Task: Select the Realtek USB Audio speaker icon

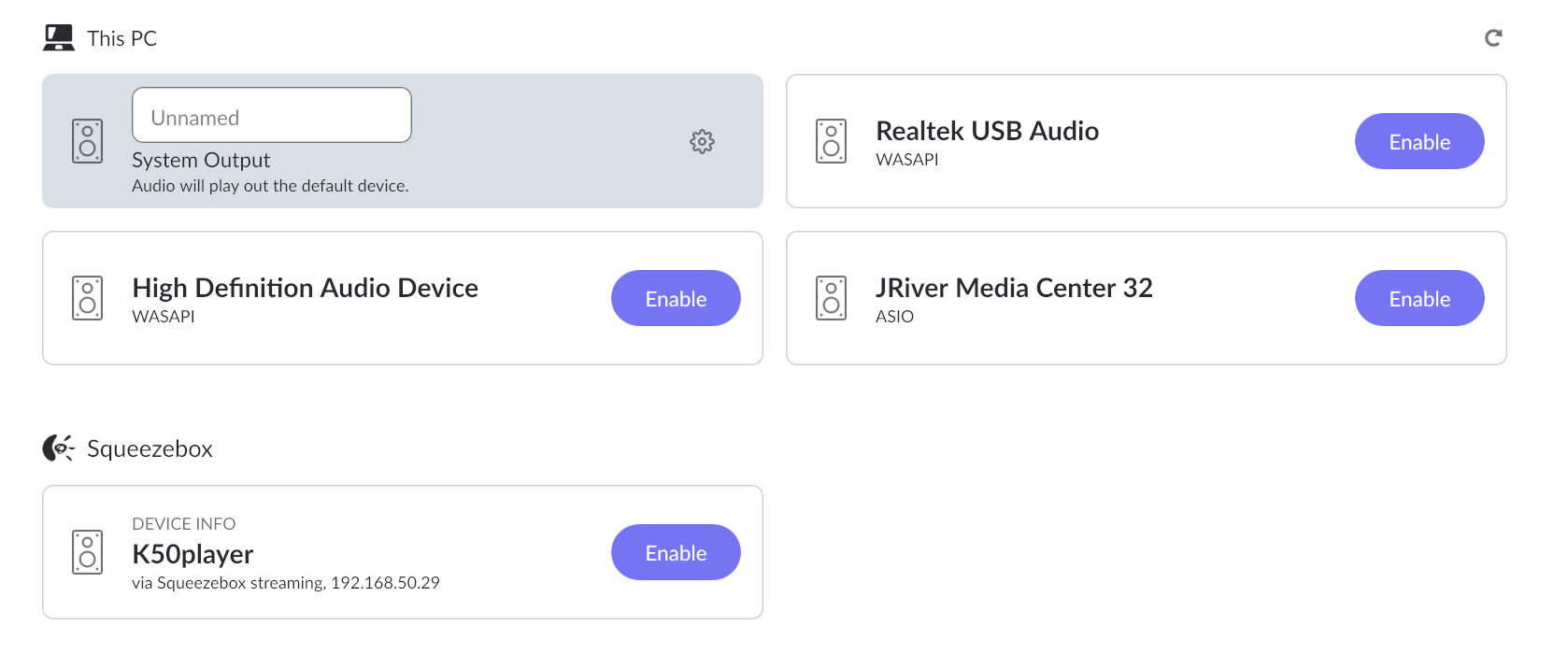Action: (x=831, y=141)
